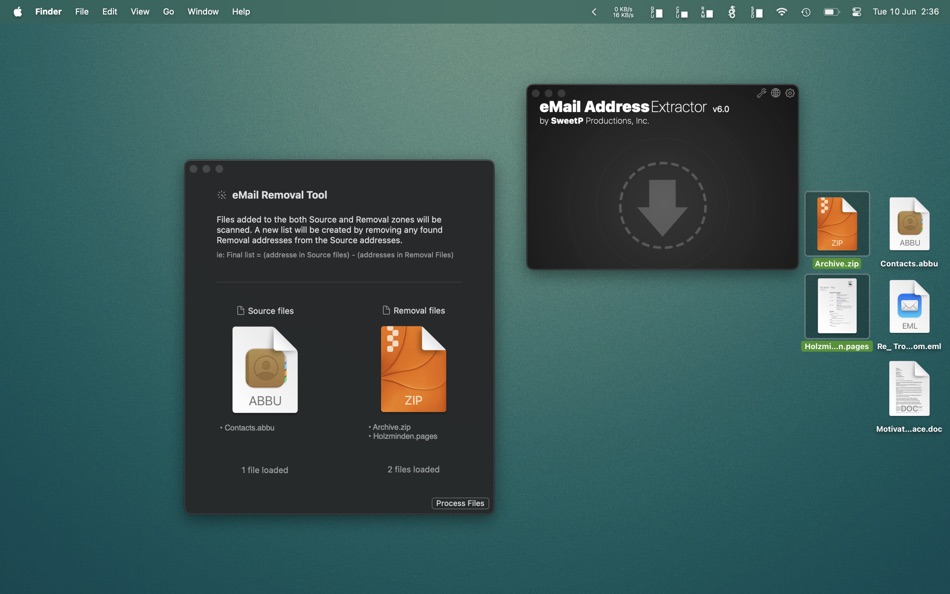Screen dimensions: 950x594
Task: Select the Archive.zip desktop file icon
Action: point(837,224)
